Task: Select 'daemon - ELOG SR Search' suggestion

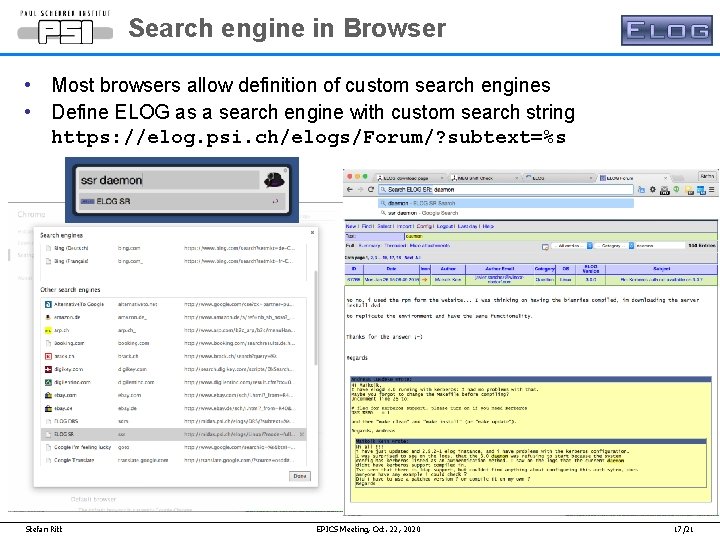Action: coord(506,203)
